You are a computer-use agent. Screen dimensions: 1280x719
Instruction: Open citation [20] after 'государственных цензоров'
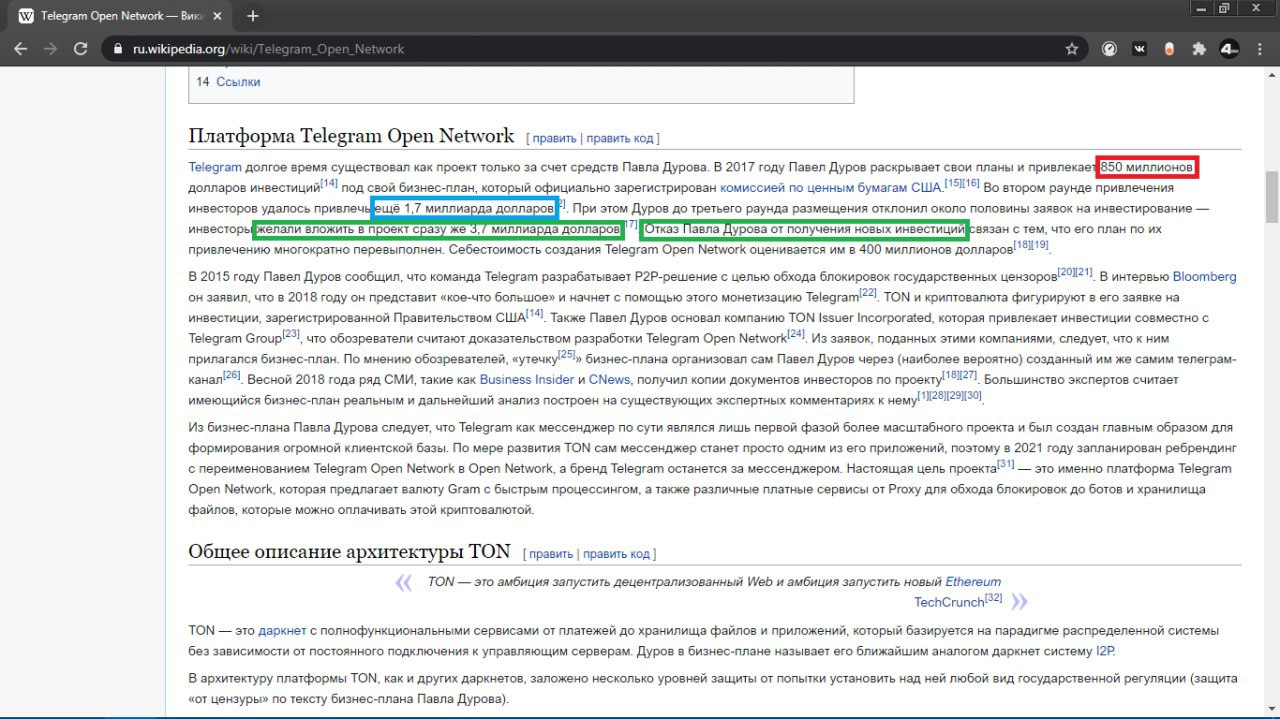coord(1066,272)
